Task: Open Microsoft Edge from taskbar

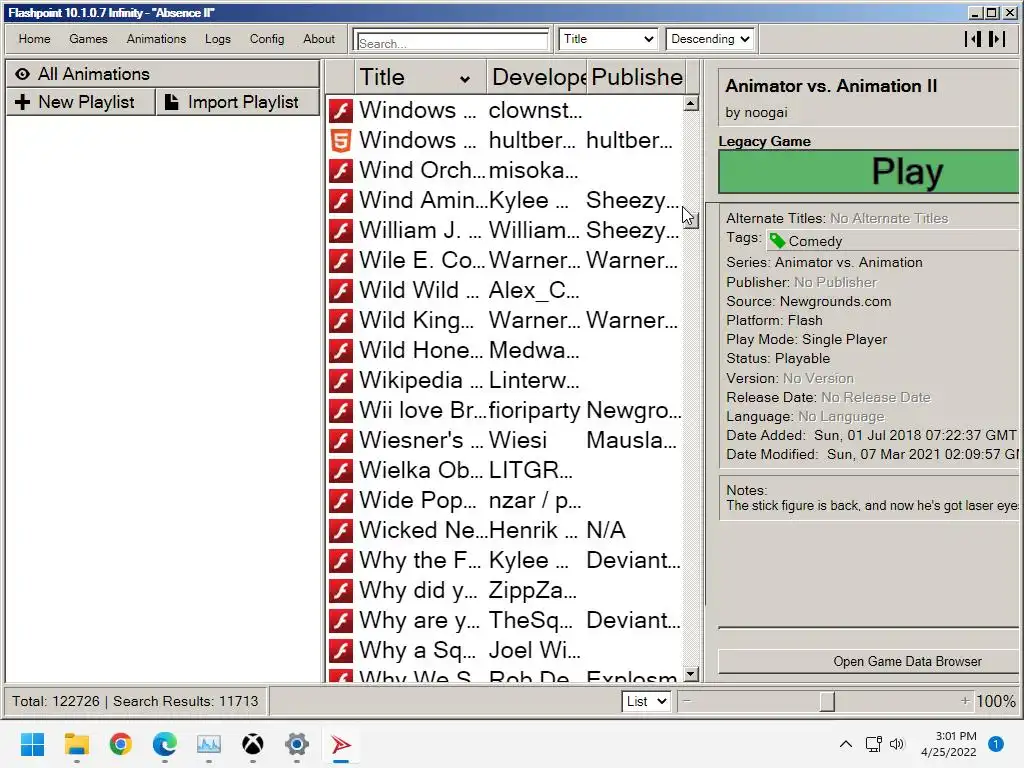Action: pos(165,744)
